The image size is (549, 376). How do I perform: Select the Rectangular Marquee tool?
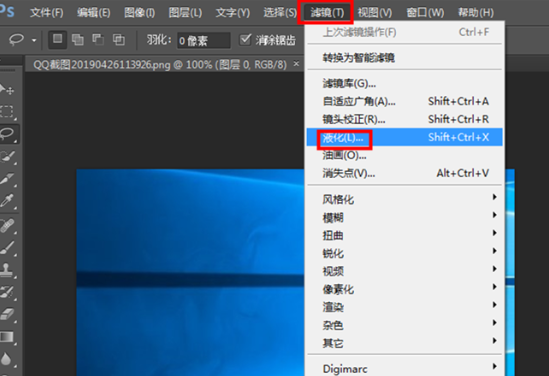[7, 112]
